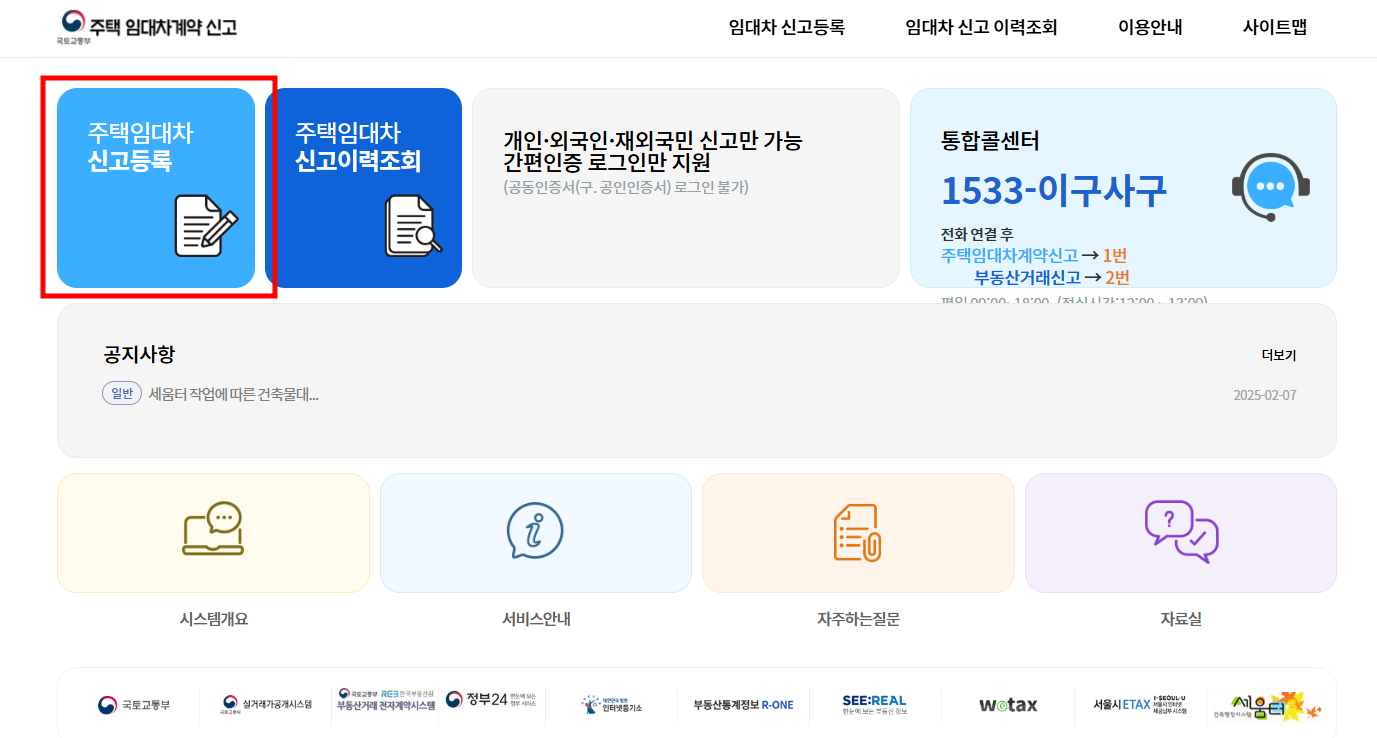Open 시스템개요 laptop chat icon card

(x=213, y=533)
